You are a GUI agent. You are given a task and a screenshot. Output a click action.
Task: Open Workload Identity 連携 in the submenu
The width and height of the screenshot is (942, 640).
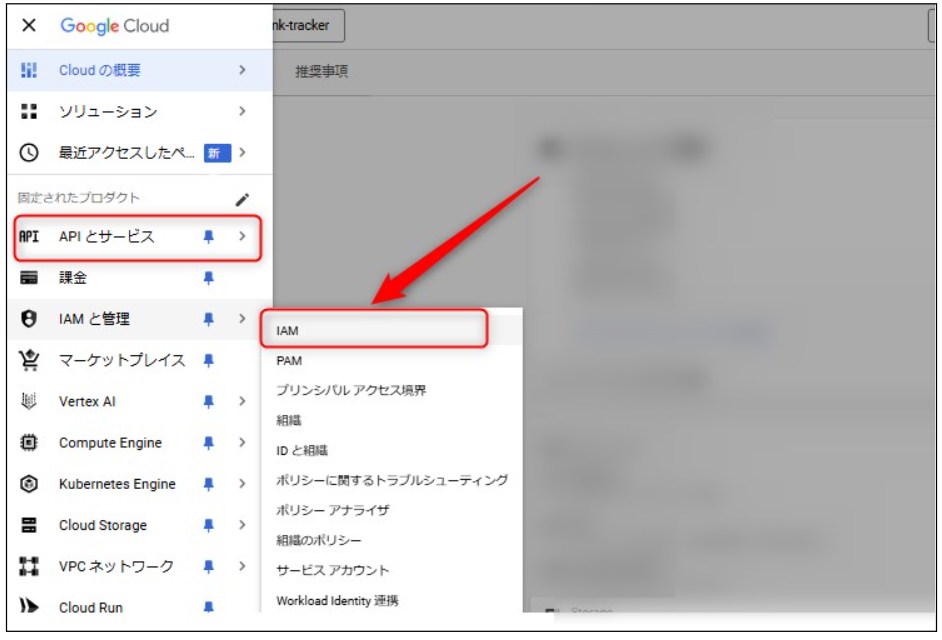(392, 600)
